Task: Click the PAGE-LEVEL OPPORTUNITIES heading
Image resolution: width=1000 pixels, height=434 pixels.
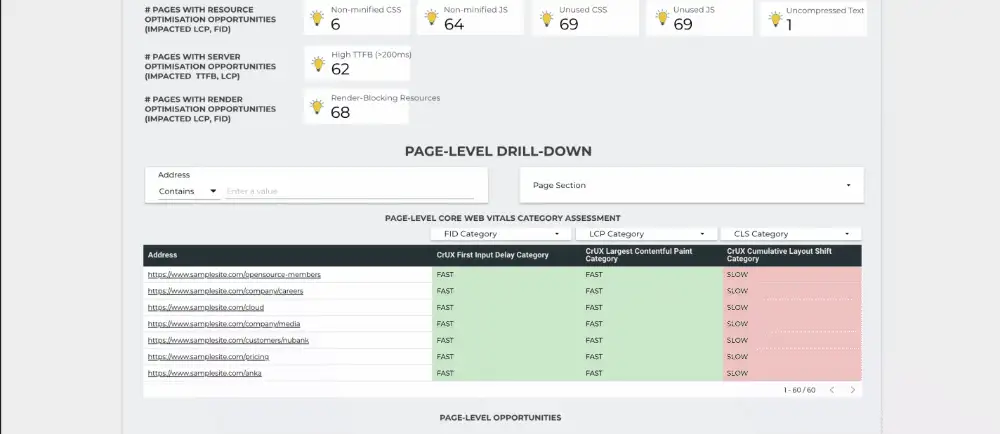Action: pos(500,418)
